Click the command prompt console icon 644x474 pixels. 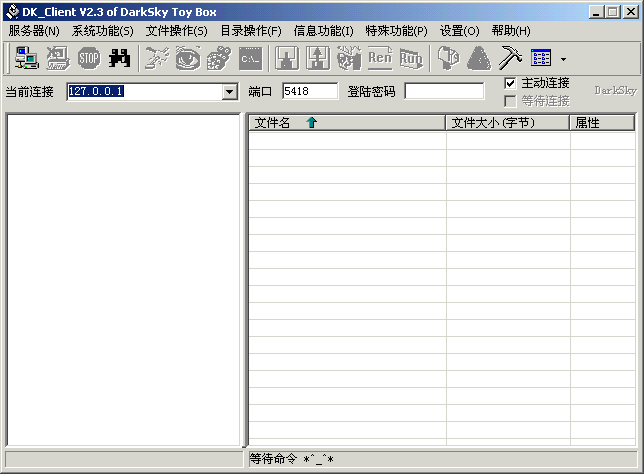(250, 58)
